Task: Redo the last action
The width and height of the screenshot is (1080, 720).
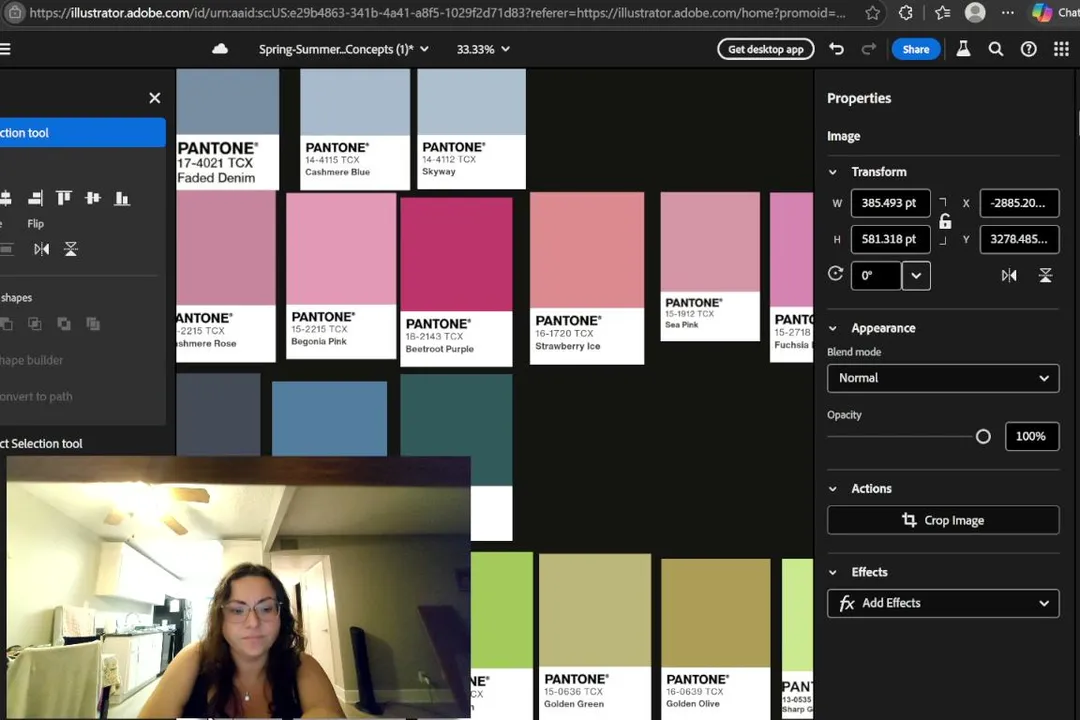Action: tap(869, 49)
